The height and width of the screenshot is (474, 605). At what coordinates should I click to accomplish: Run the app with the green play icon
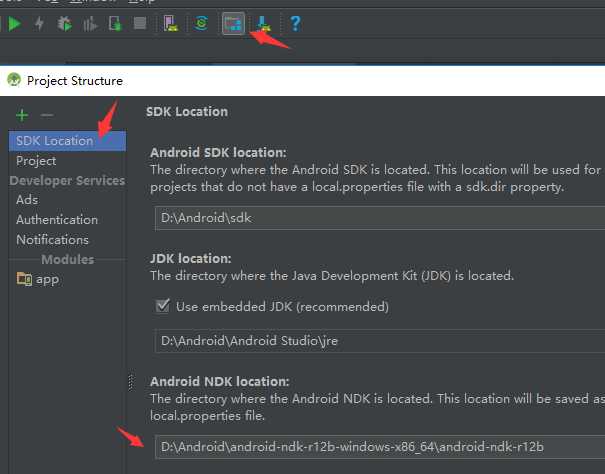(x=15, y=24)
